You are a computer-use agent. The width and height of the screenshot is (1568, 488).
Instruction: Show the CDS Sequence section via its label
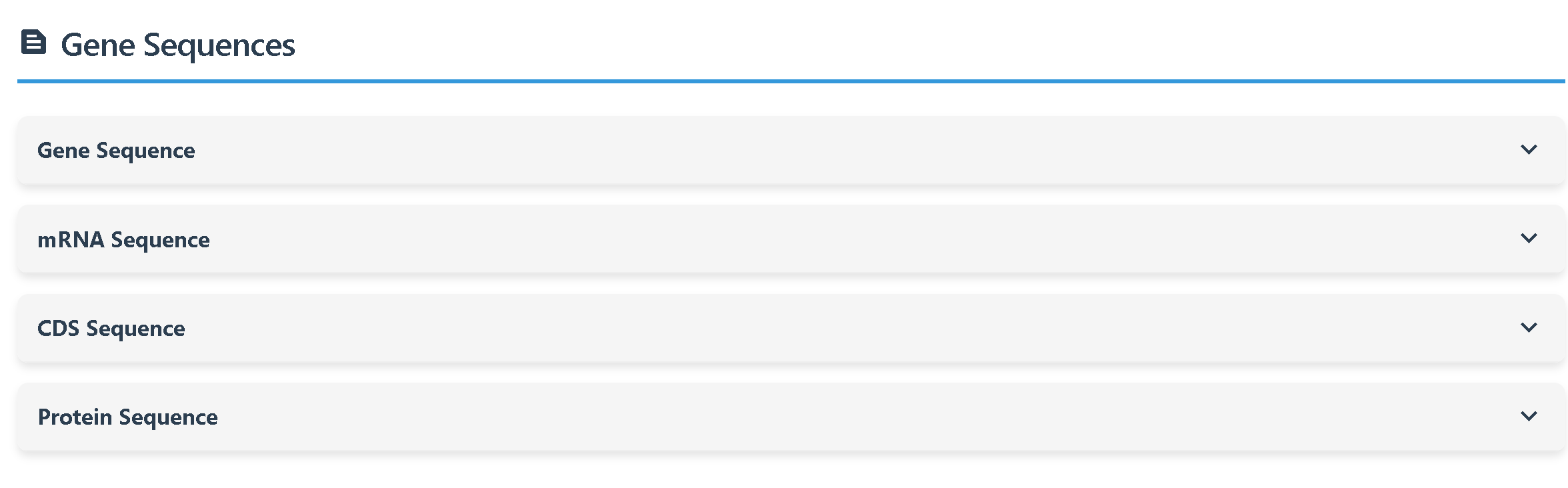point(111,328)
